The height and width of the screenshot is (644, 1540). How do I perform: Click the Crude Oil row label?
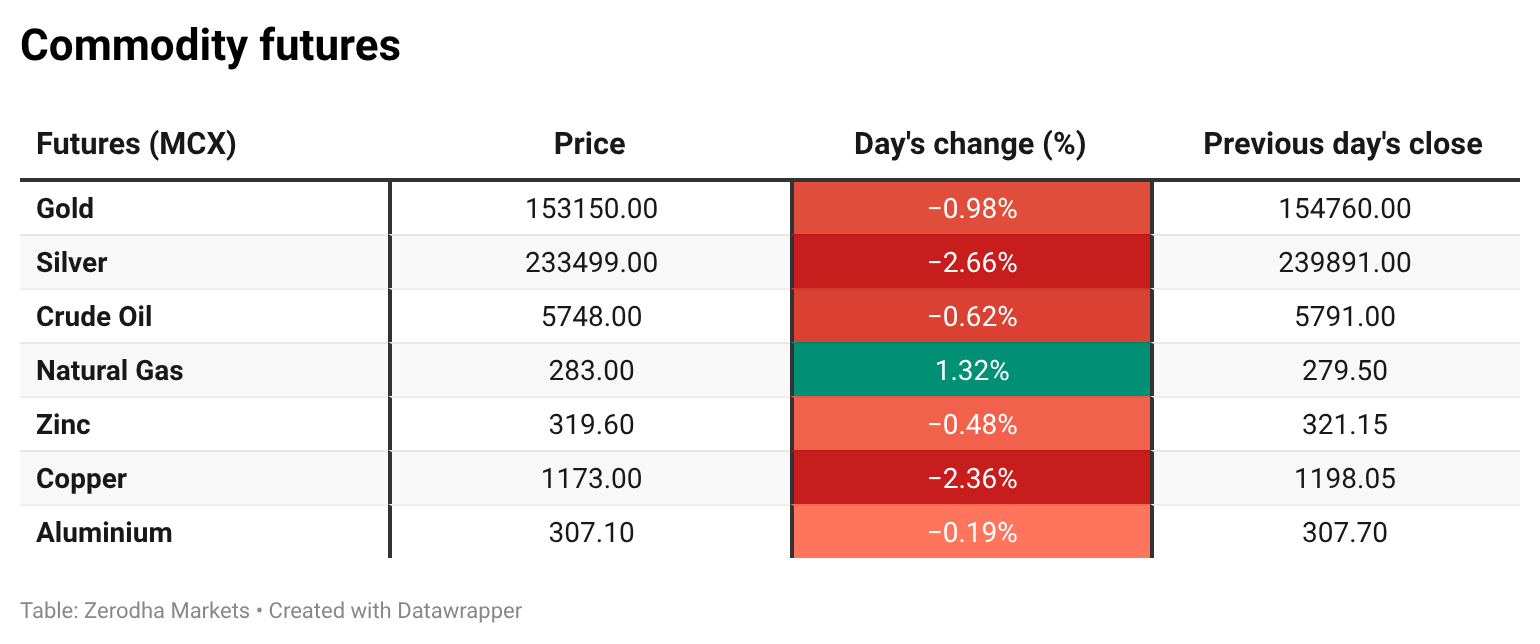pos(94,317)
